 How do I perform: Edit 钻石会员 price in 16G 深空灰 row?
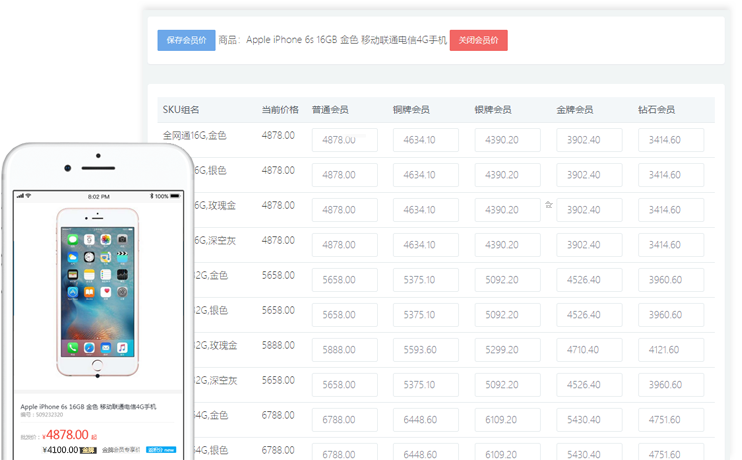pos(671,245)
